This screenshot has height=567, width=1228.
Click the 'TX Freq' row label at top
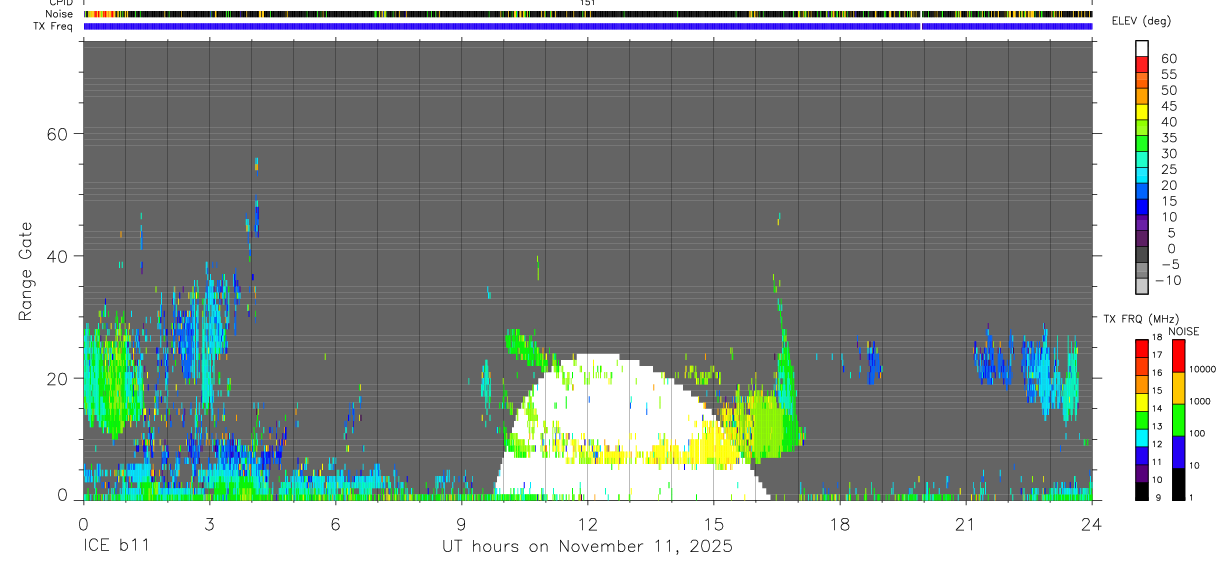53,26
